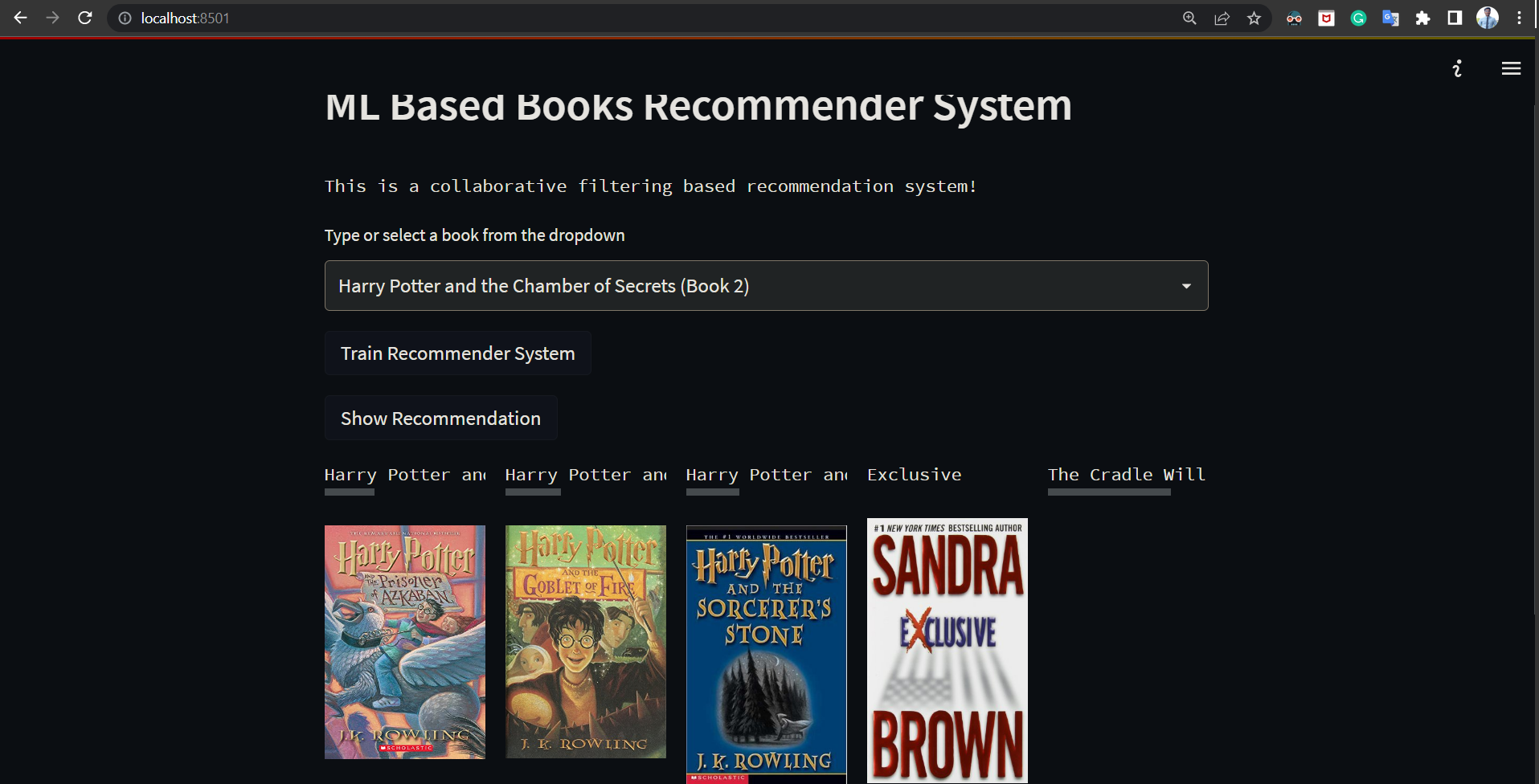The height and width of the screenshot is (784, 1539).
Task: Open the glasses-shaped incognito extension icon
Action: pyautogui.click(x=1294, y=18)
